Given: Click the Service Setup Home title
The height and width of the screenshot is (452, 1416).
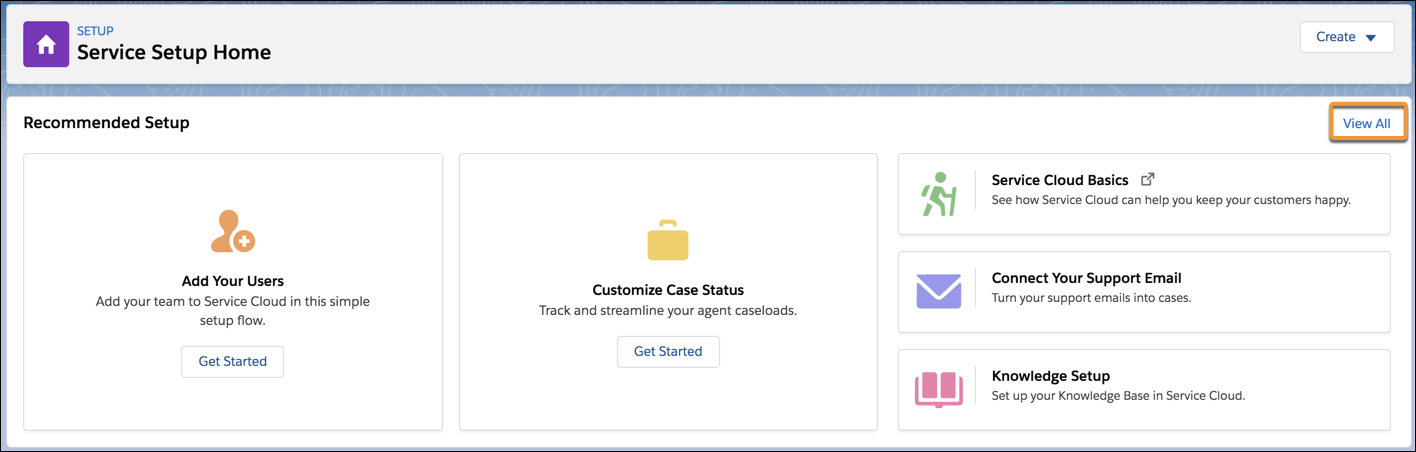Looking at the screenshot, I should (174, 52).
